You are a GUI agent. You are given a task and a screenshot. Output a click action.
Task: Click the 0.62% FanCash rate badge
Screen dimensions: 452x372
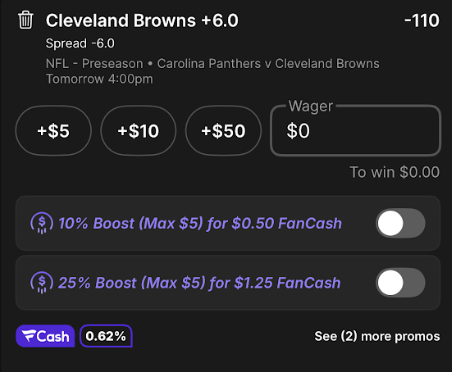106,336
